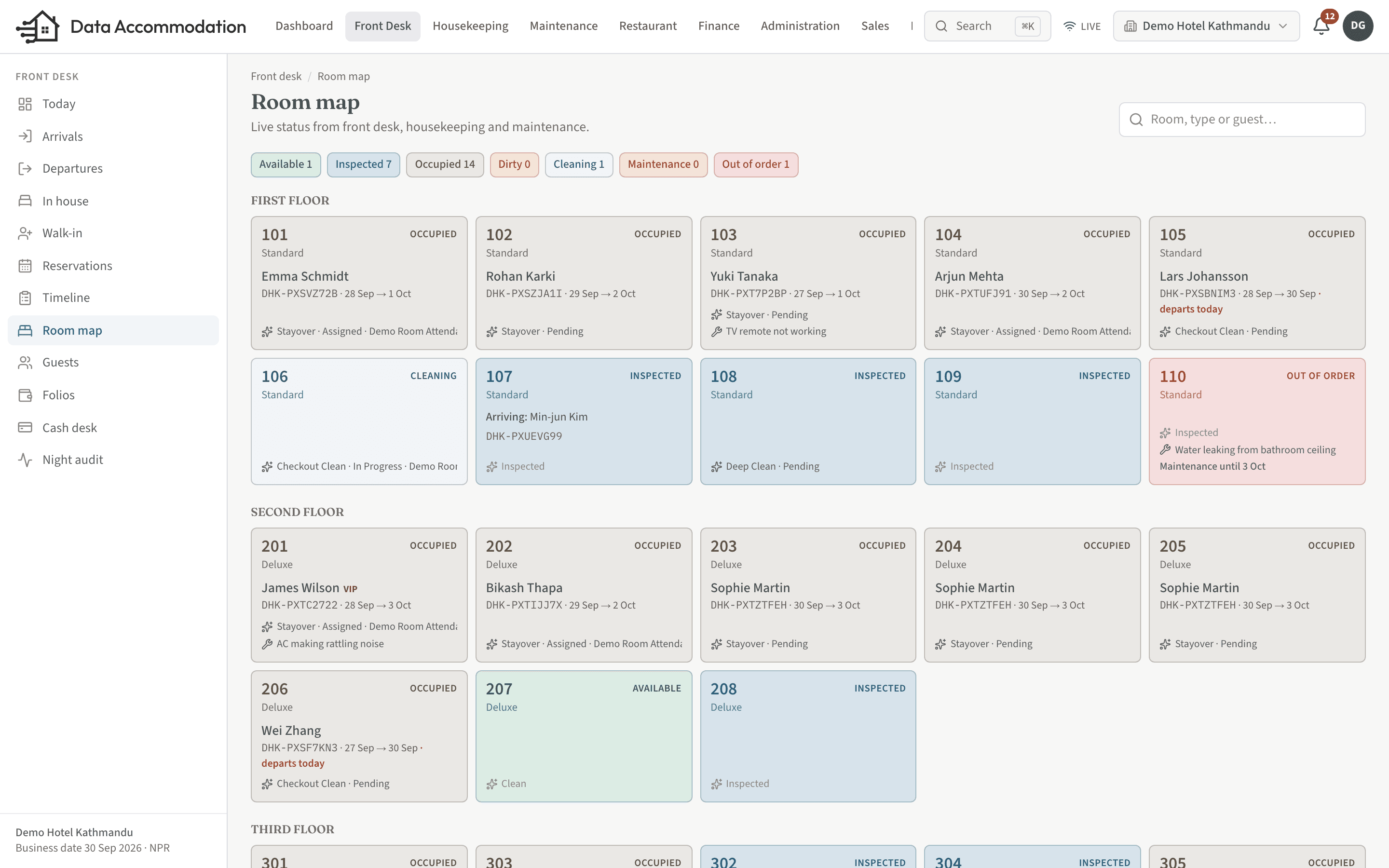Click the Cash desk card icon

pyautogui.click(x=25, y=428)
